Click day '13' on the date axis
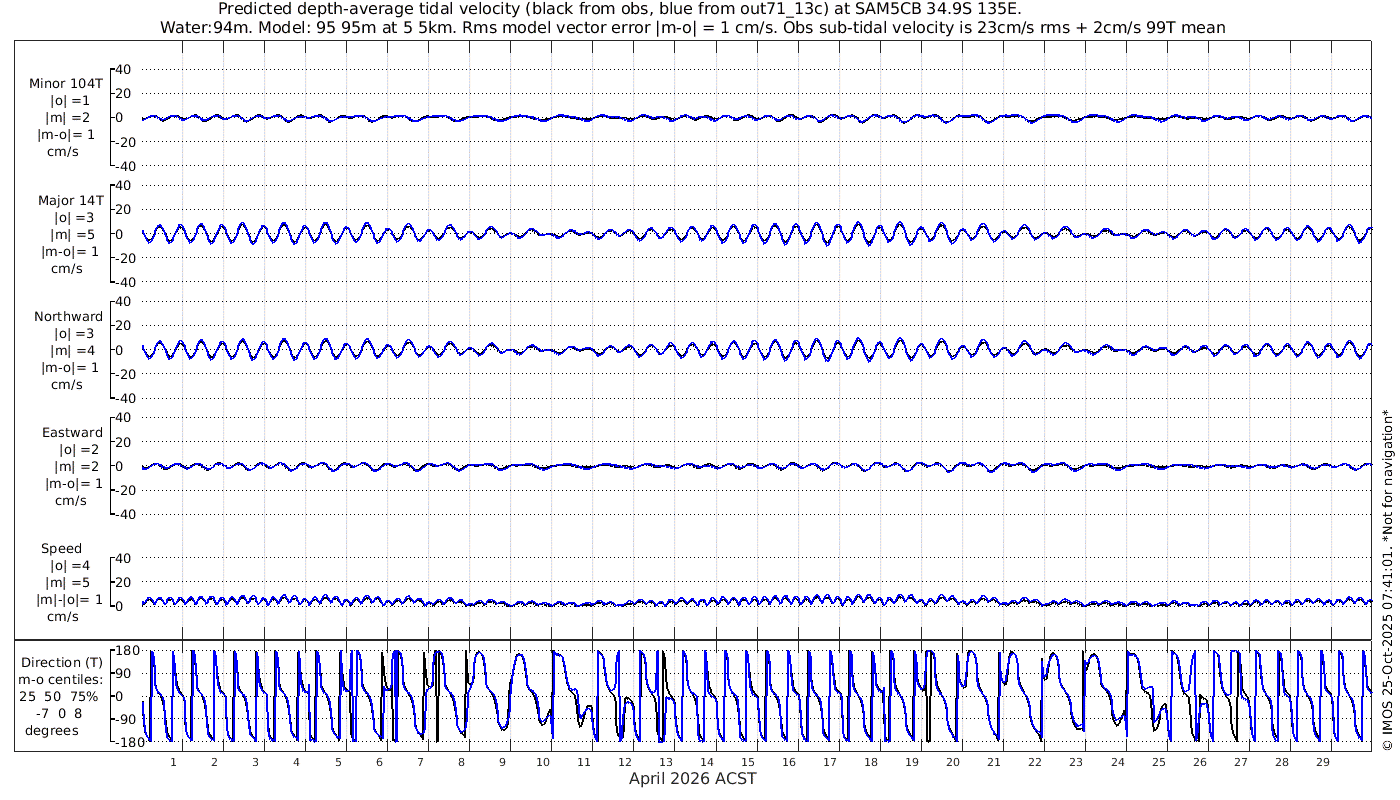The height and width of the screenshot is (800, 1400). point(666,762)
